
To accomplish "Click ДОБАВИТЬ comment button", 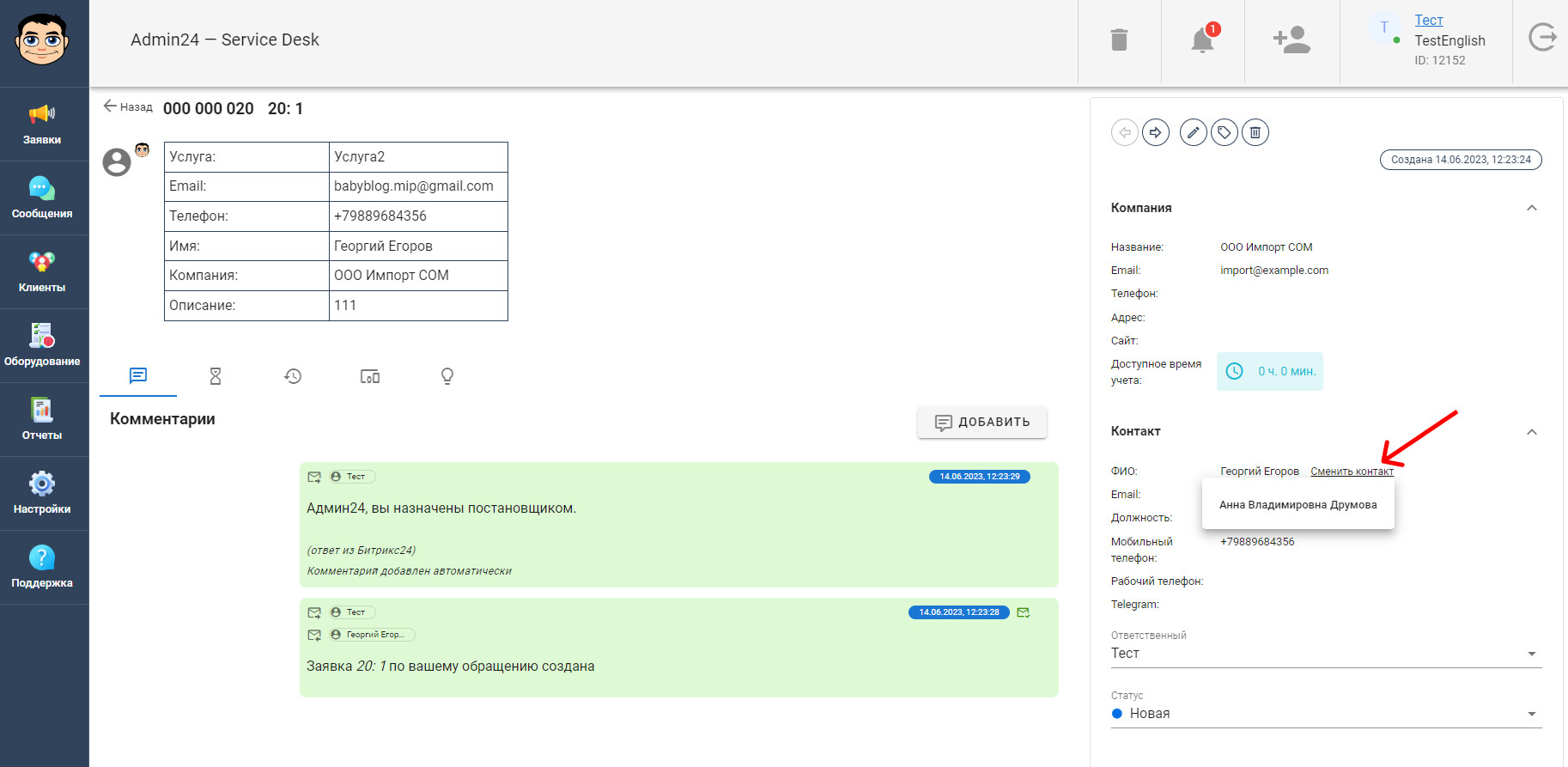I will tap(982, 422).
